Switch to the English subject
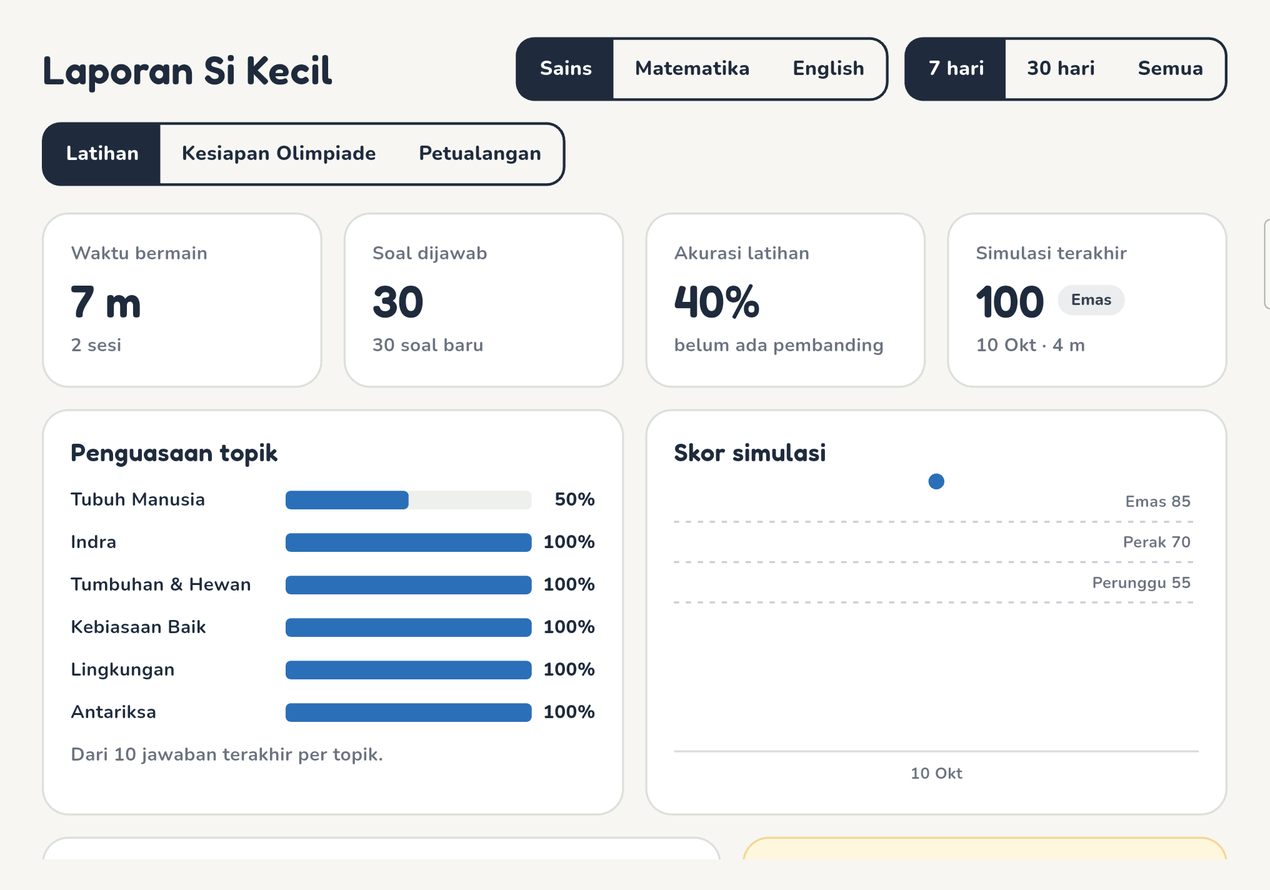 point(828,69)
